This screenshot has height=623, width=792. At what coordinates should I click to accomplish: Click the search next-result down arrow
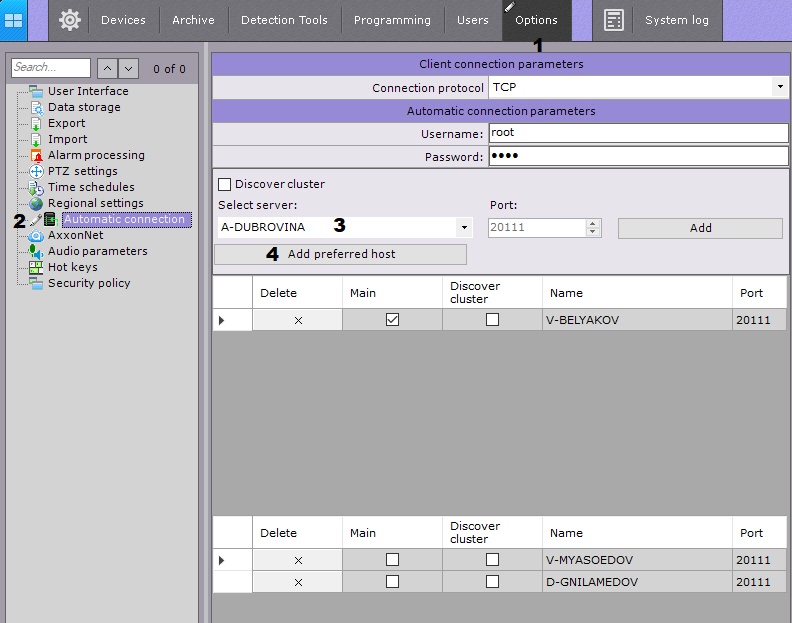point(129,68)
